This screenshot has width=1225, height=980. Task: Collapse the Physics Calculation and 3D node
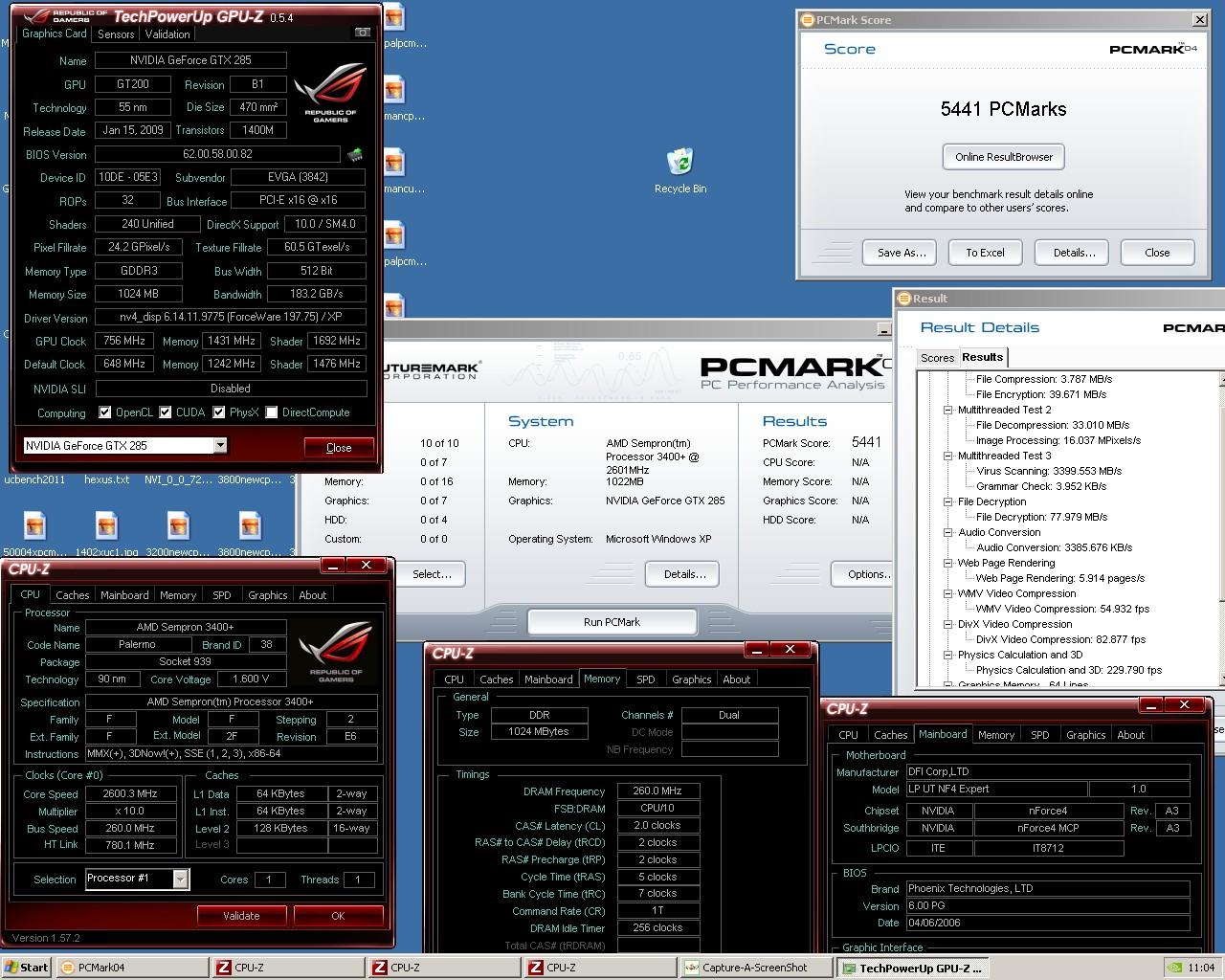click(948, 655)
